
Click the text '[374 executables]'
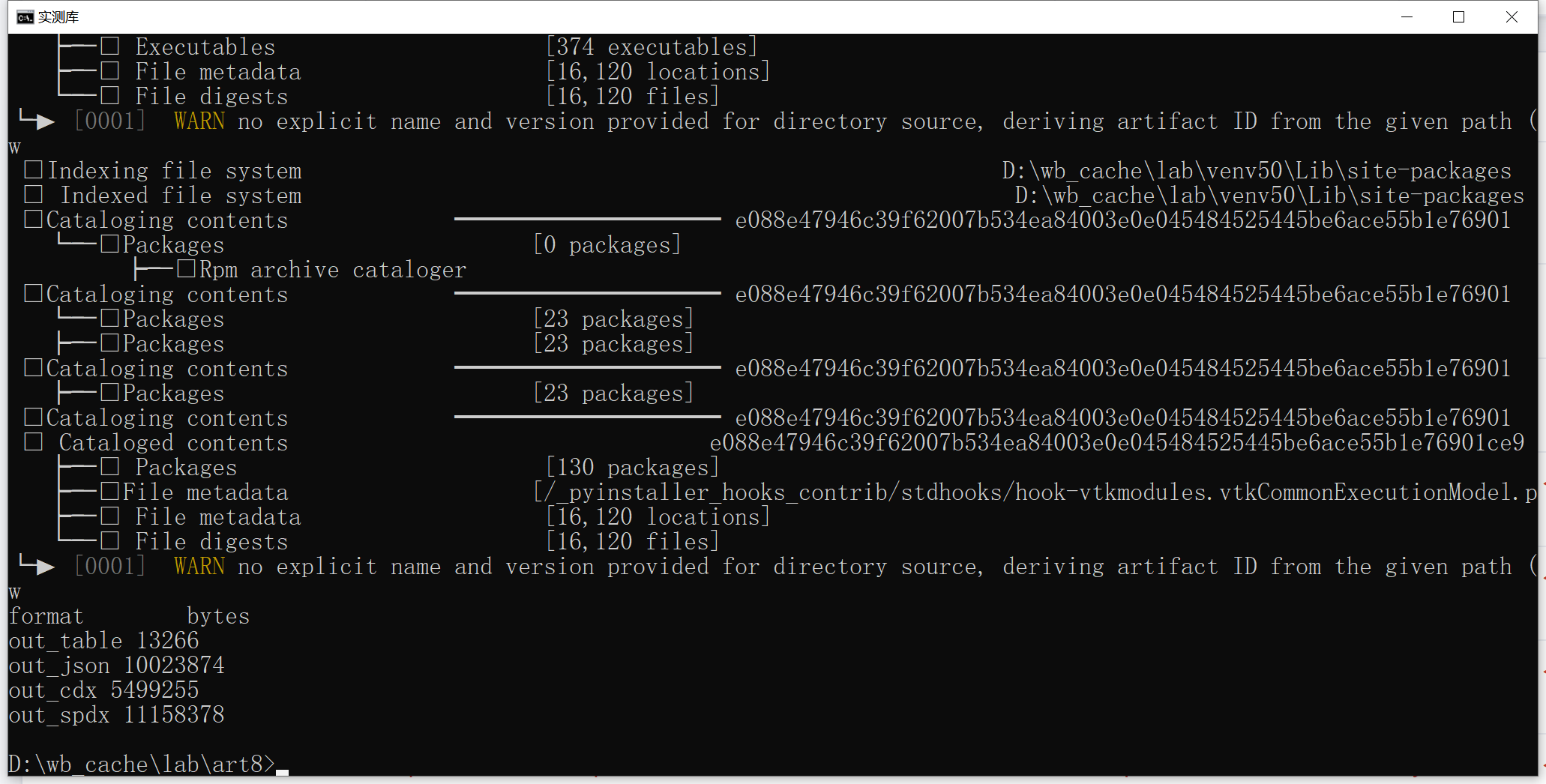click(x=652, y=46)
